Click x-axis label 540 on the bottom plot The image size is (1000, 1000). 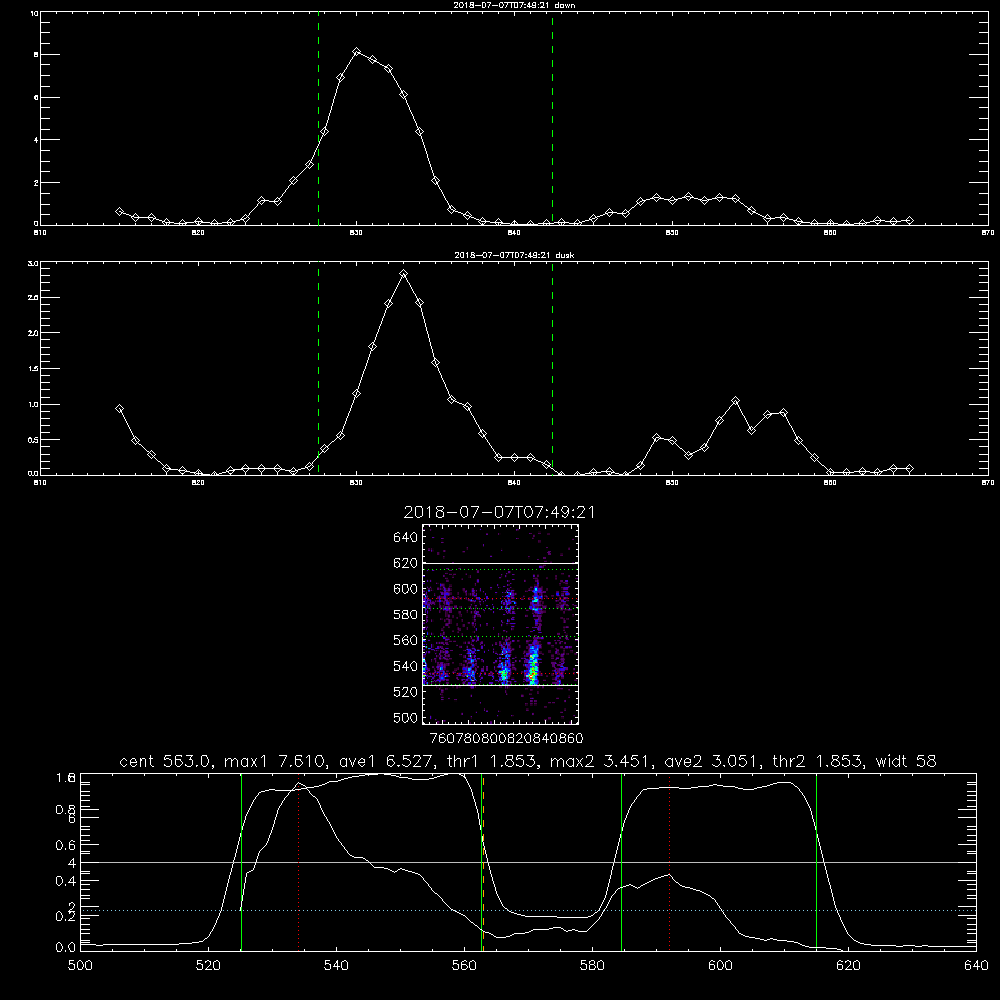[336, 966]
